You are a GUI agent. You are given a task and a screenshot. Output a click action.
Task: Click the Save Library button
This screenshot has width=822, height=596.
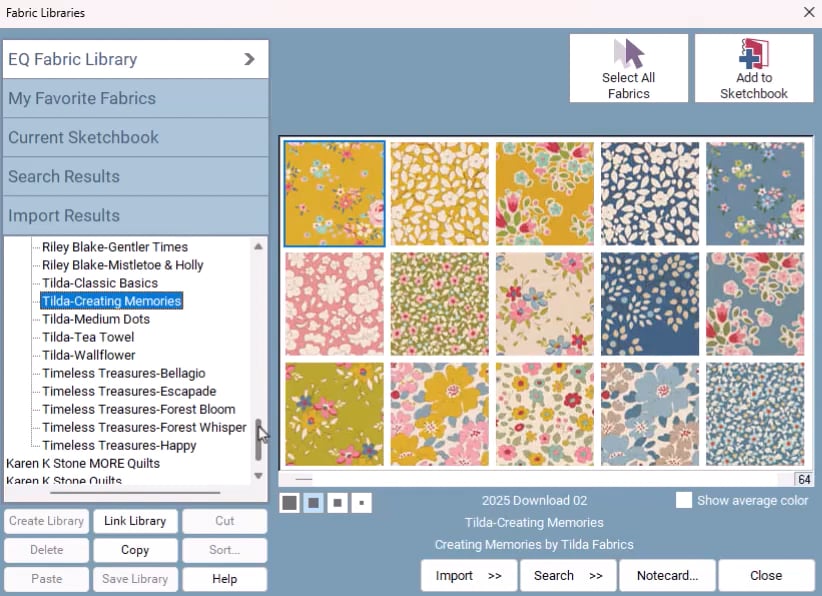135,579
